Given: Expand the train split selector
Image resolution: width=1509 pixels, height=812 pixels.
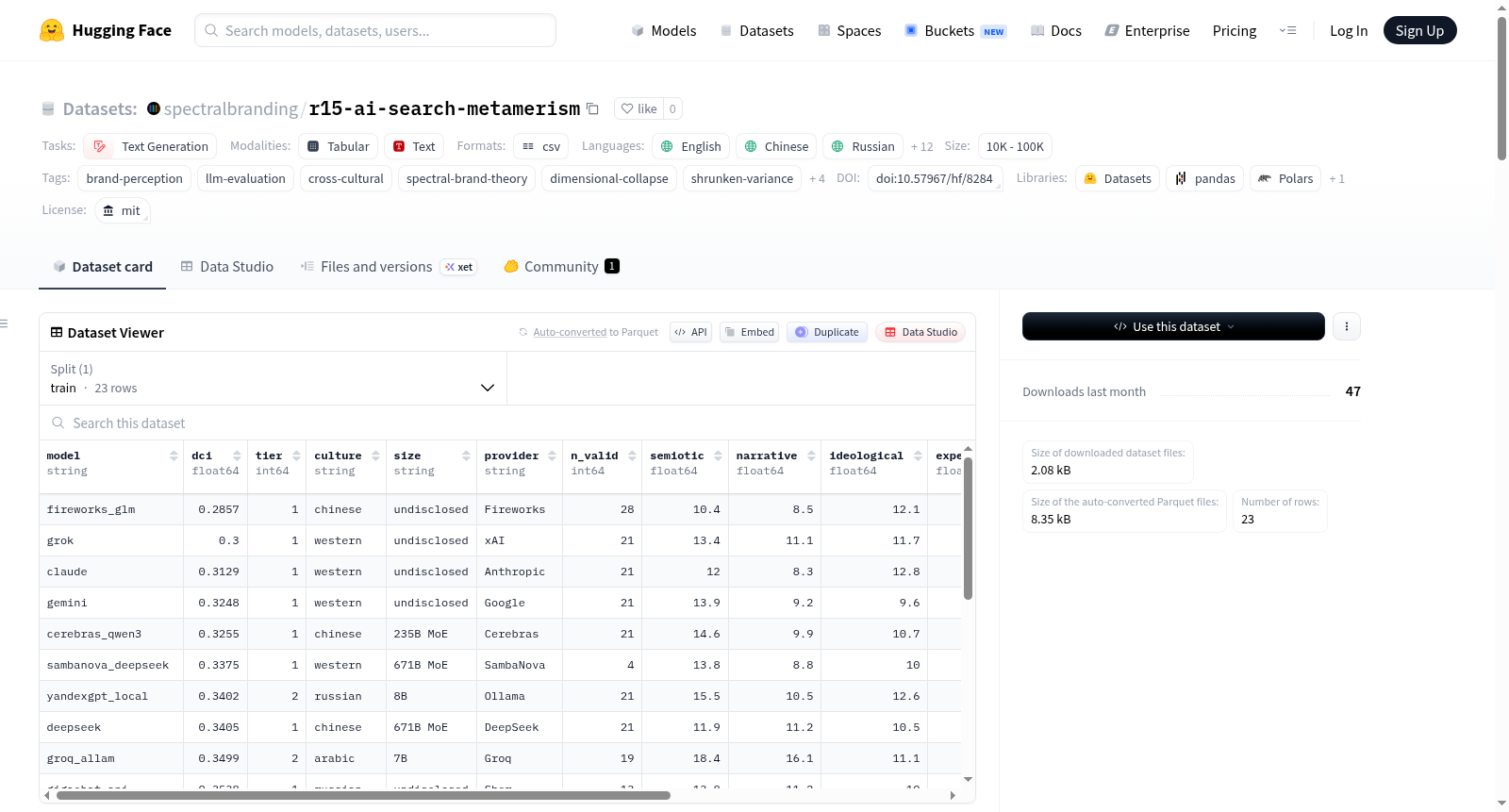Looking at the screenshot, I should (x=273, y=378).
